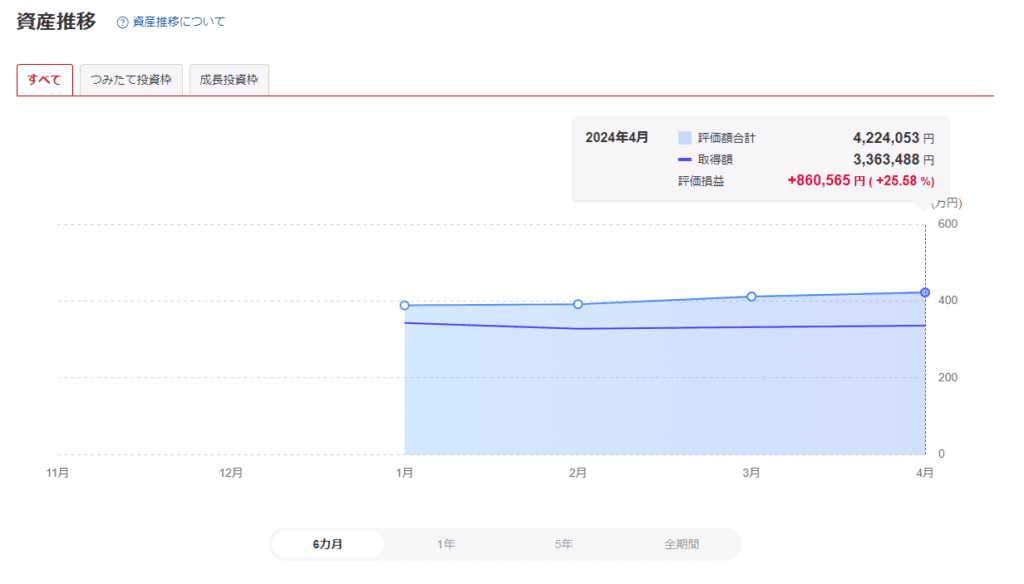Click the +860,565 profit value
Image resolution: width=1024 pixels, height=584 pixels.
[819, 180]
